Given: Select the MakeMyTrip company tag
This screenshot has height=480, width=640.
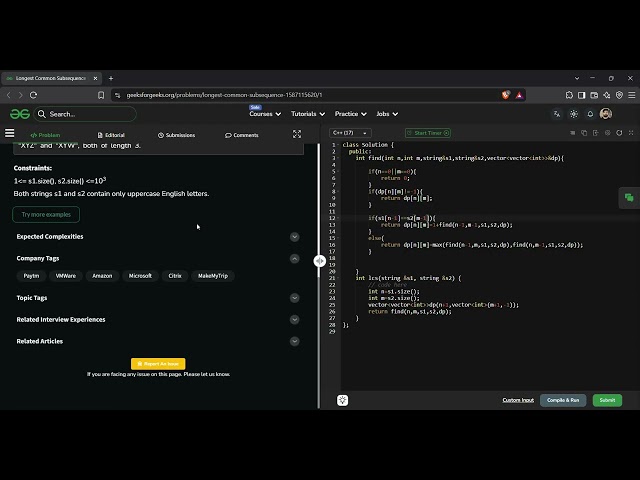Looking at the screenshot, I should [x=213, y=276].
